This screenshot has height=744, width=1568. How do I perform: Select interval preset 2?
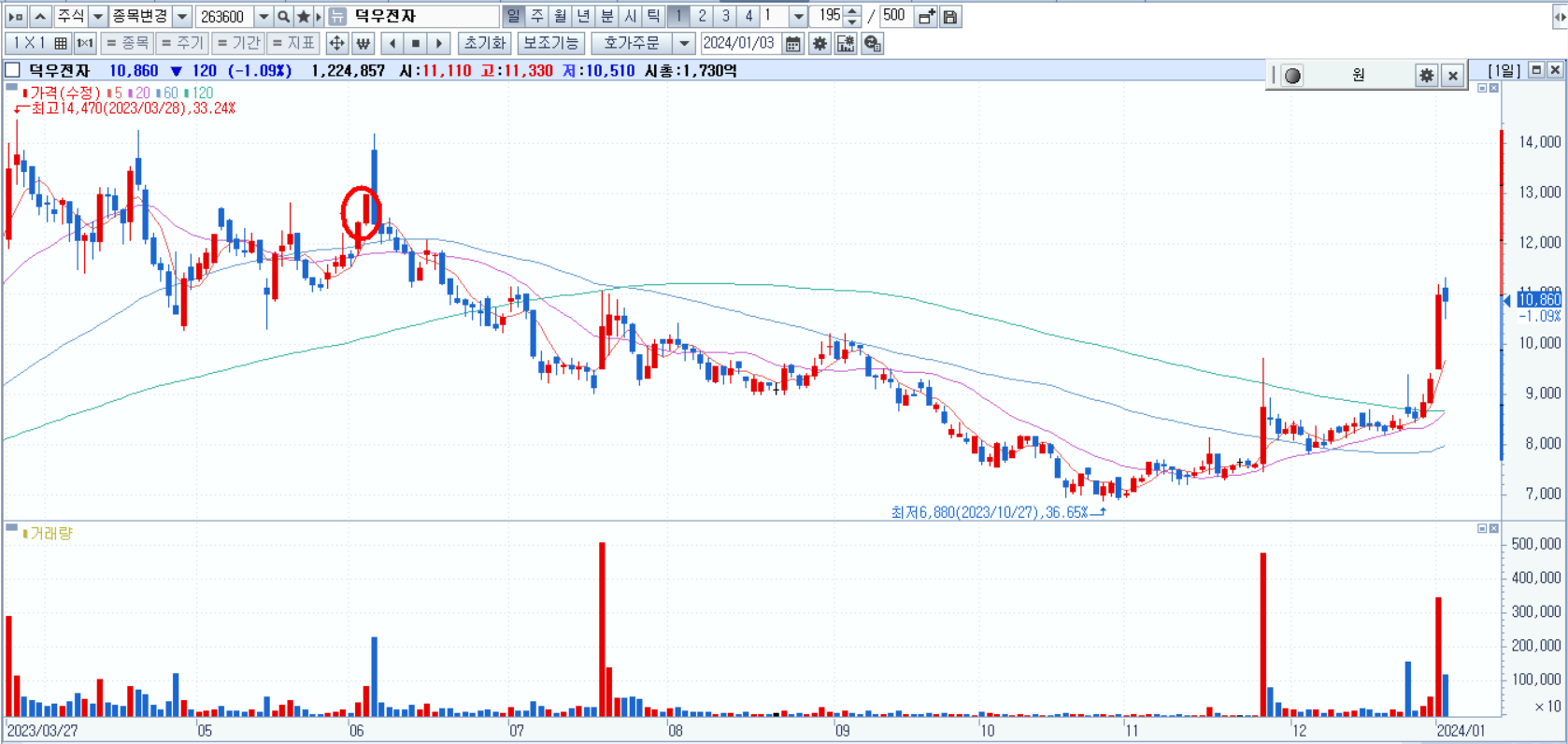[702, 17]
